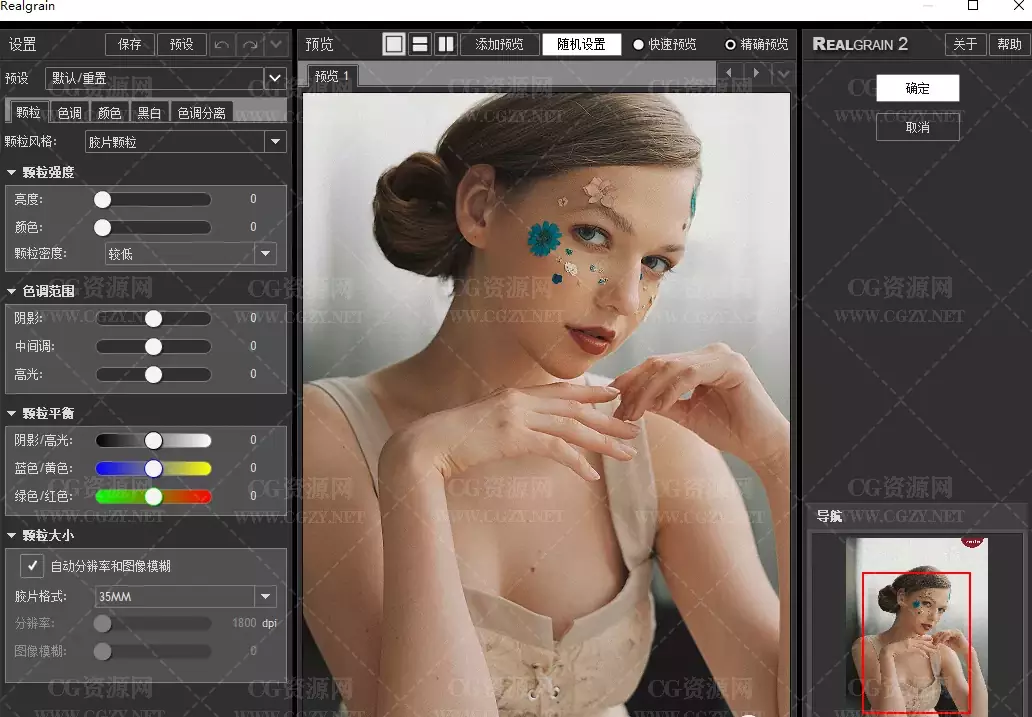Click the 分辨率 slider handle

(103, 624)
